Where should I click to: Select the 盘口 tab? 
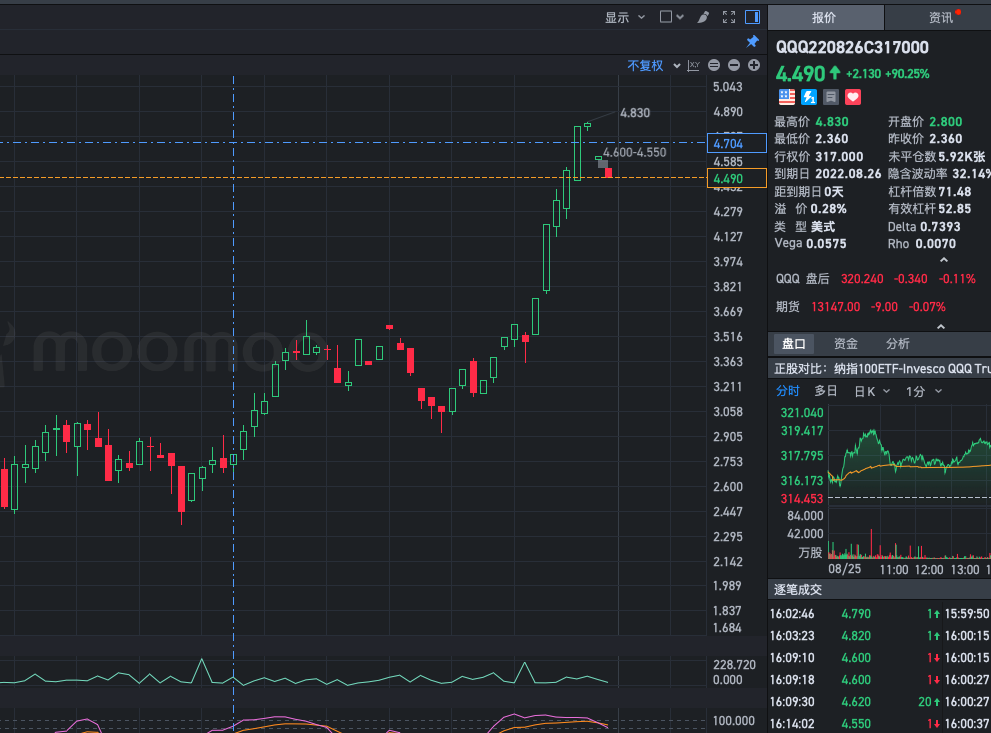pyautogui.click(x=794, y=344)
